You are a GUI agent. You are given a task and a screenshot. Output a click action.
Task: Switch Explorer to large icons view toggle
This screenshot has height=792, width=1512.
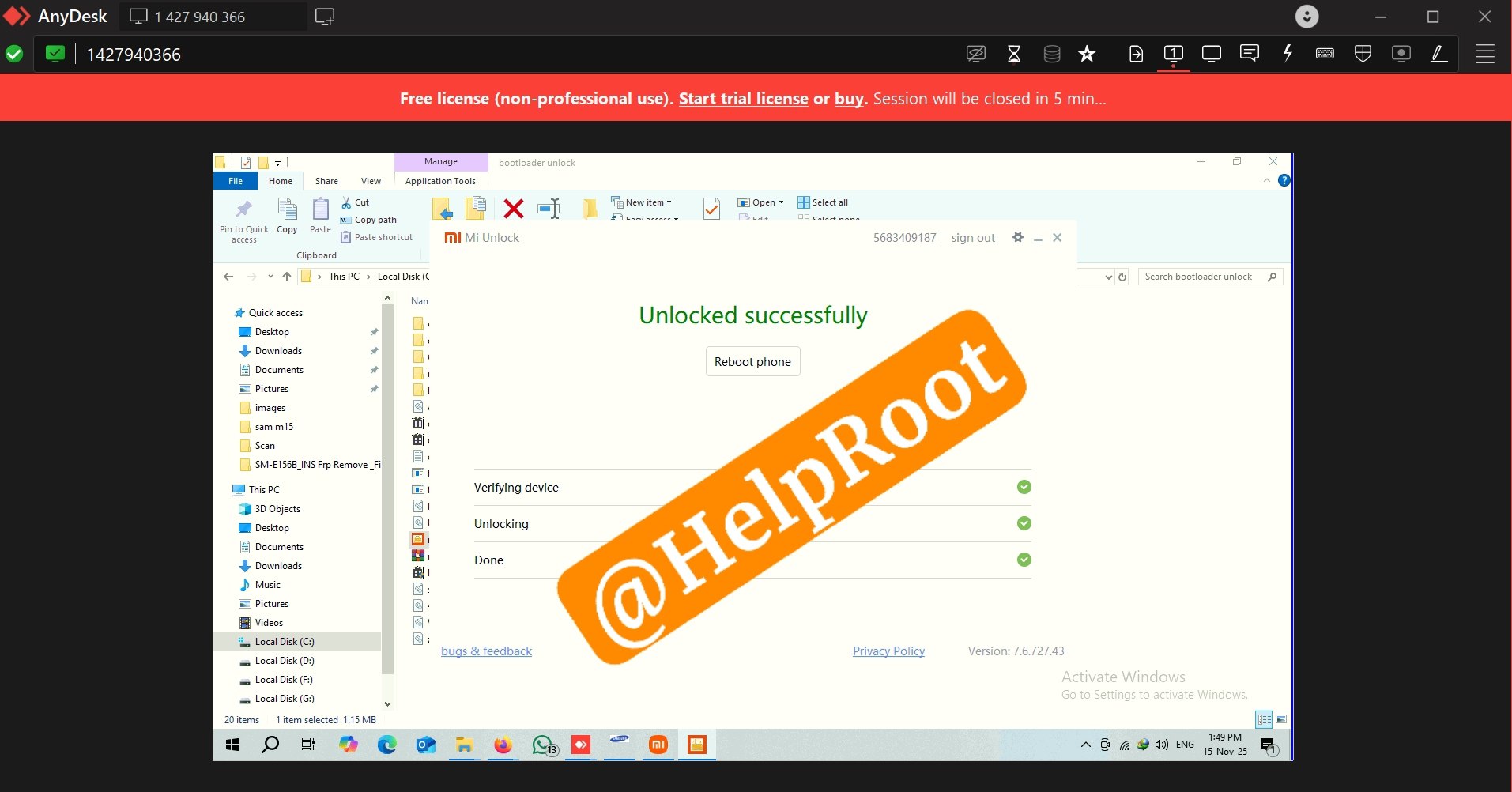tap(1281, 719)
